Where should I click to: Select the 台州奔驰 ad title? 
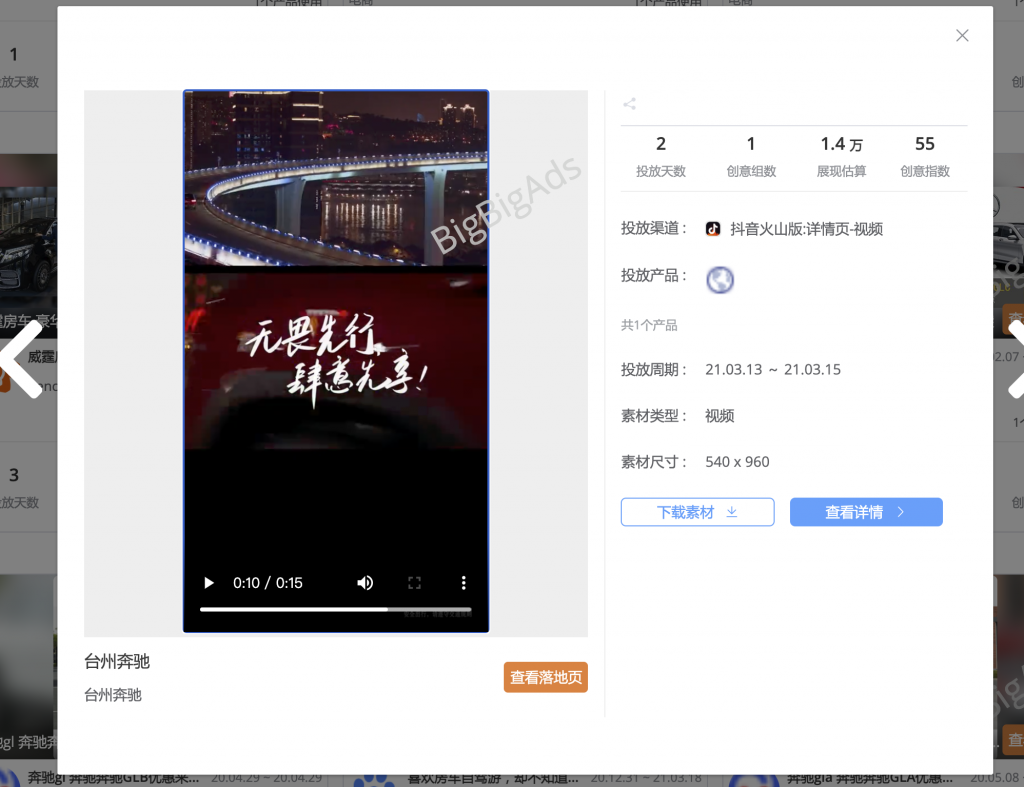117,662
